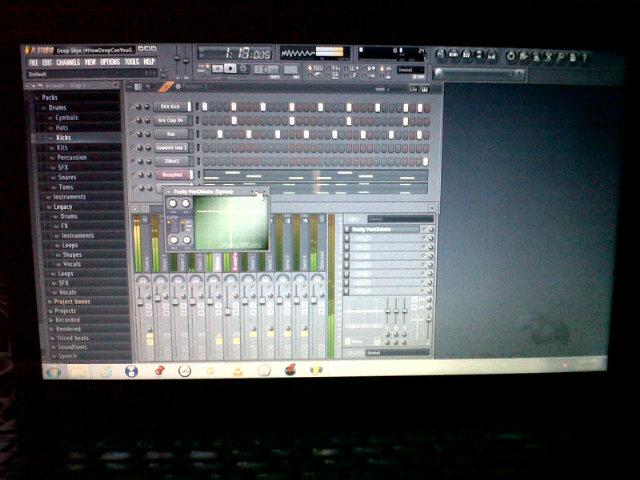Expand the Cymbals folder in browser

[x=66, y=118]
